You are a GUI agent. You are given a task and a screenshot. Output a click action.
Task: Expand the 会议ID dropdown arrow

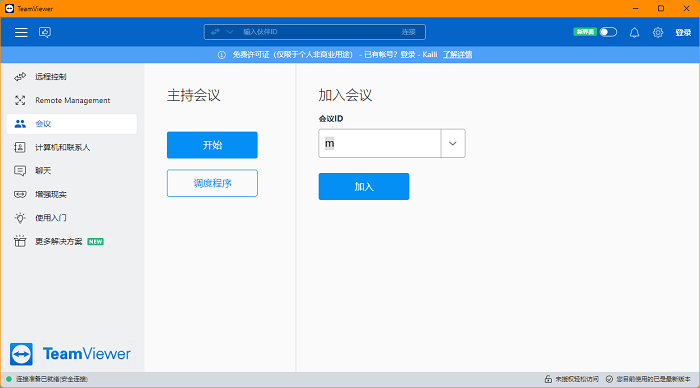point(453,143)
